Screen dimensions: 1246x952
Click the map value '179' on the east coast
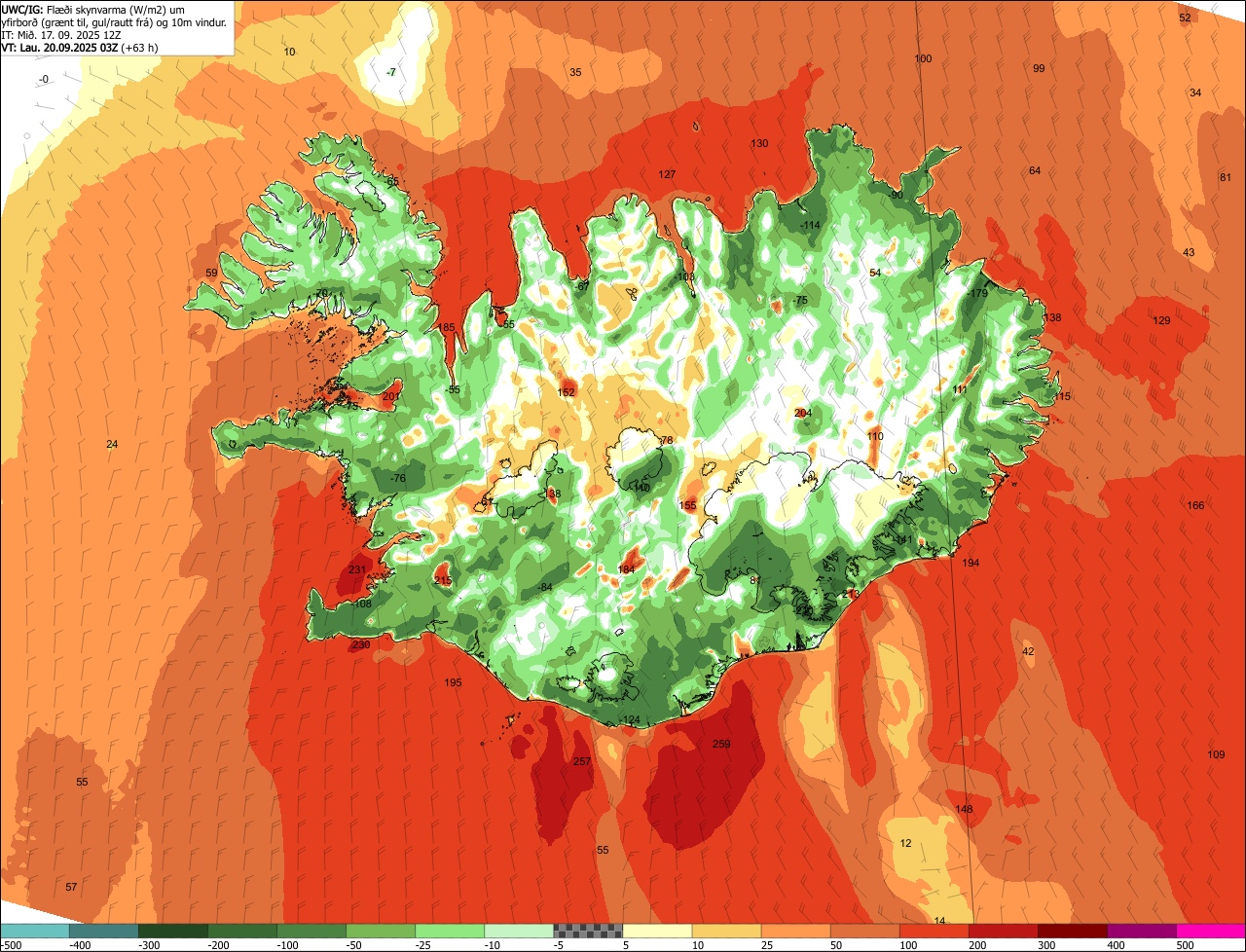tap(978, 293)
